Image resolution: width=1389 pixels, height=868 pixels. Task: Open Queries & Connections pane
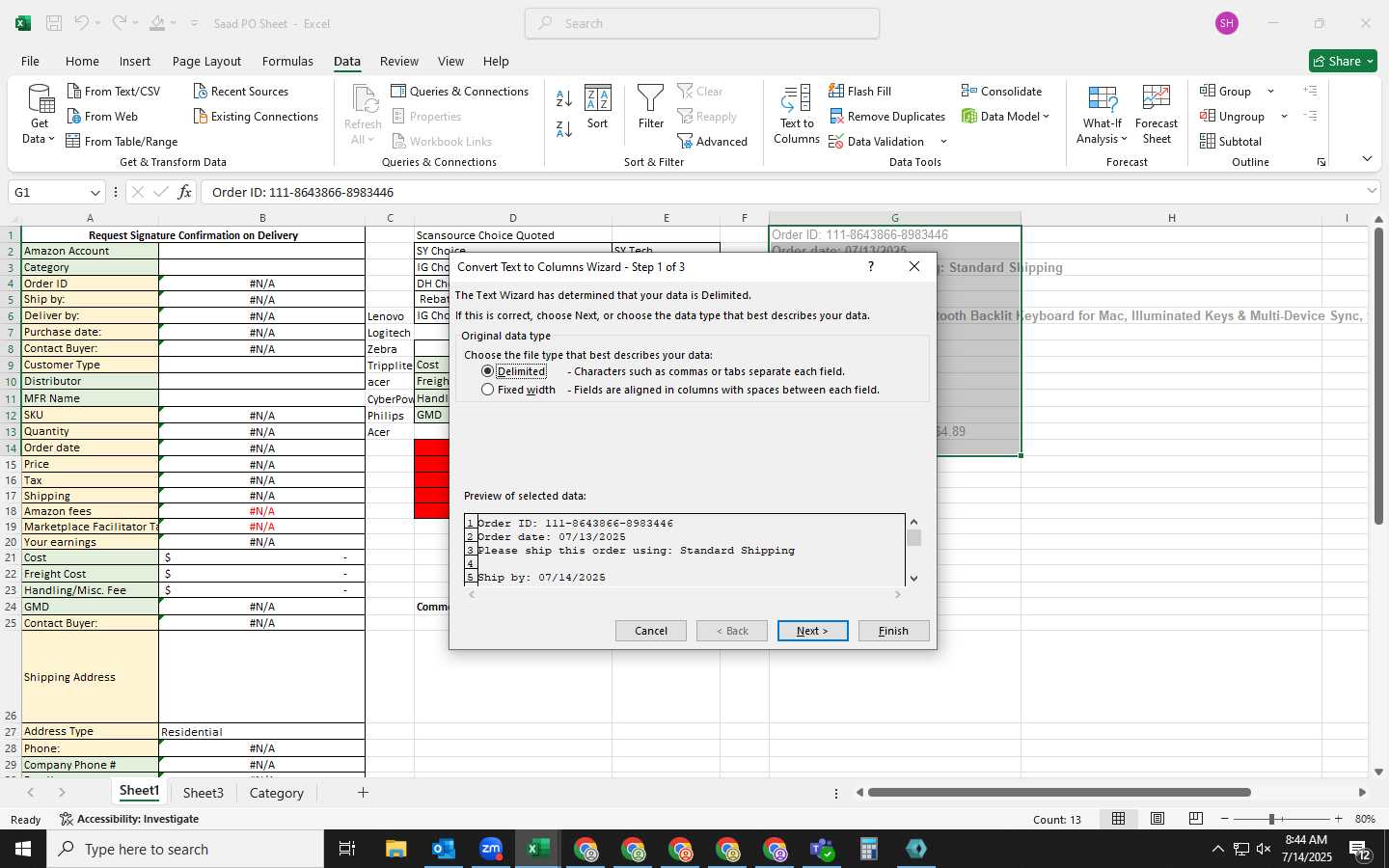click(459, 91)
